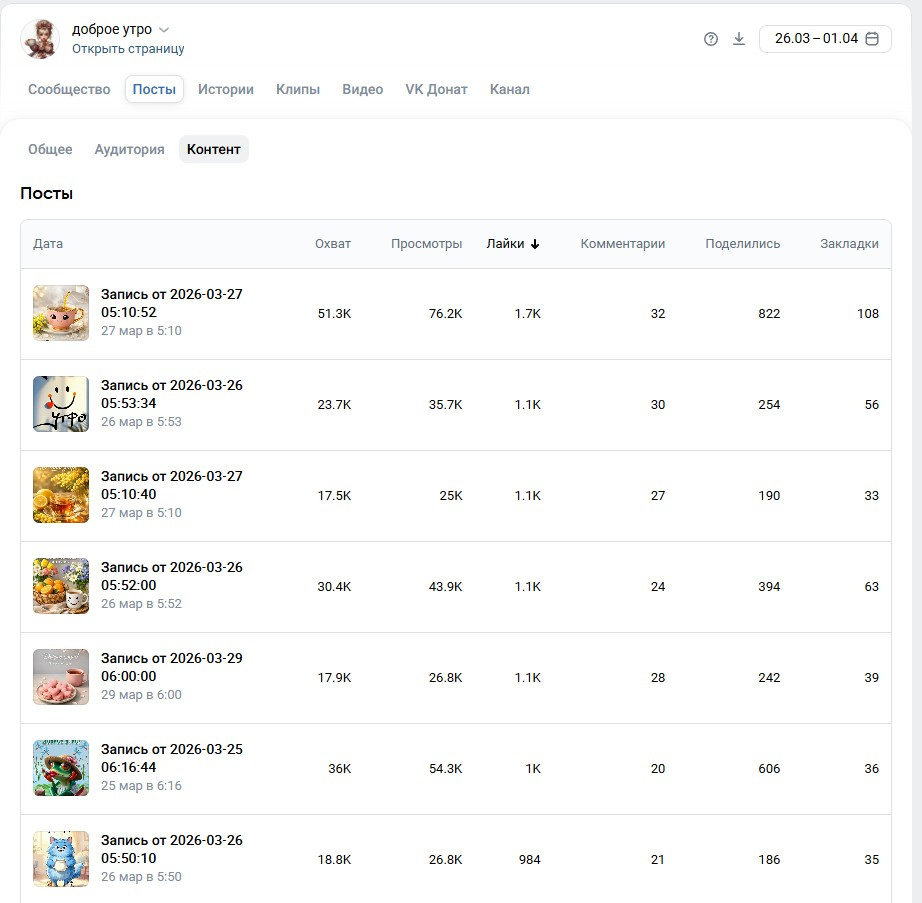This screenshot has width=922, height=903.
Task: Click the sort arrow beside Лайки
Action: click(535, 244)
